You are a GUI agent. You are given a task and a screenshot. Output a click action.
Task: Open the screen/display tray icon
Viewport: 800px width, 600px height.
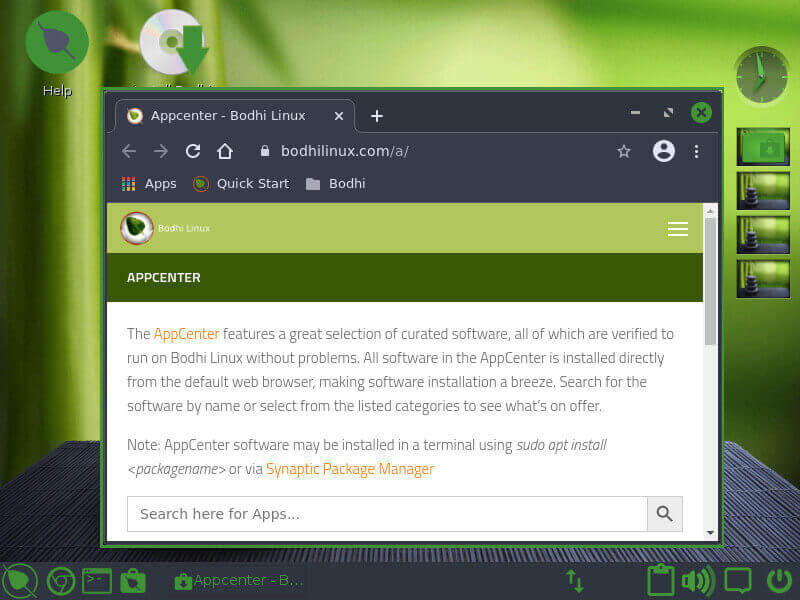[x=738, y=580]
